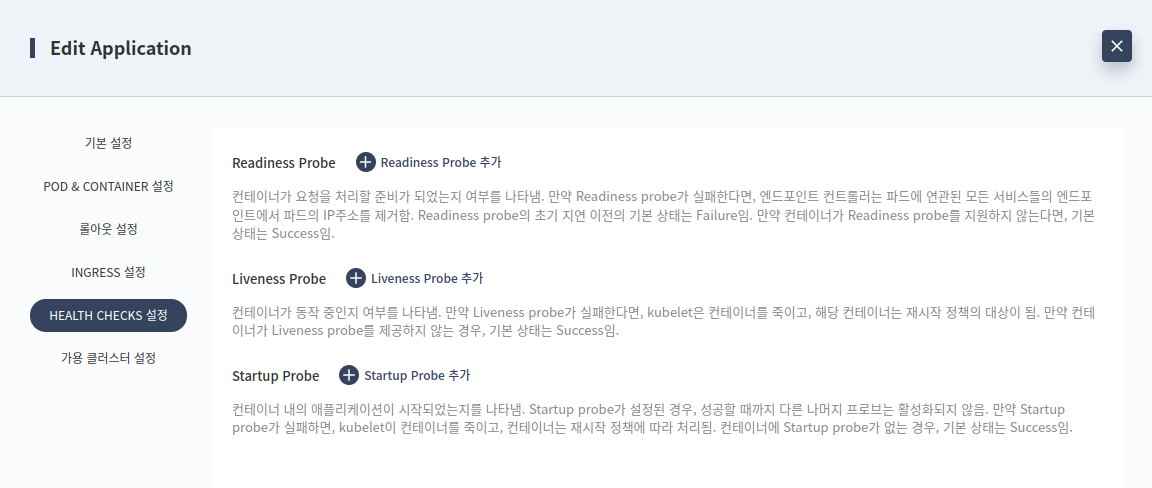This screenshot has width=1152, height=488.
Task: Open the 가용 클러스터 설정 section
Action: click(x=108, y=359)
